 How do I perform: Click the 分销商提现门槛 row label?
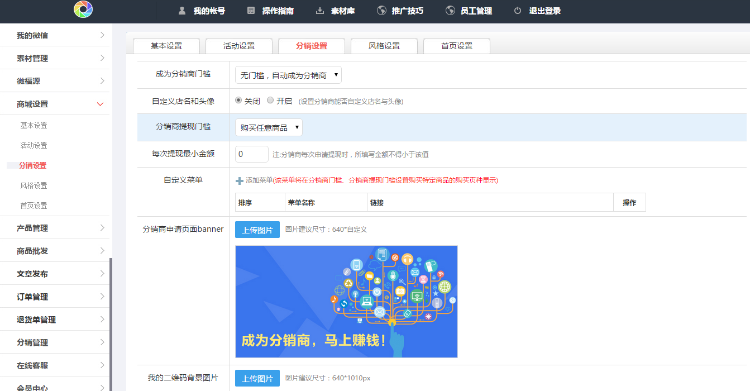pyautogui.click(x=183, y=127)
